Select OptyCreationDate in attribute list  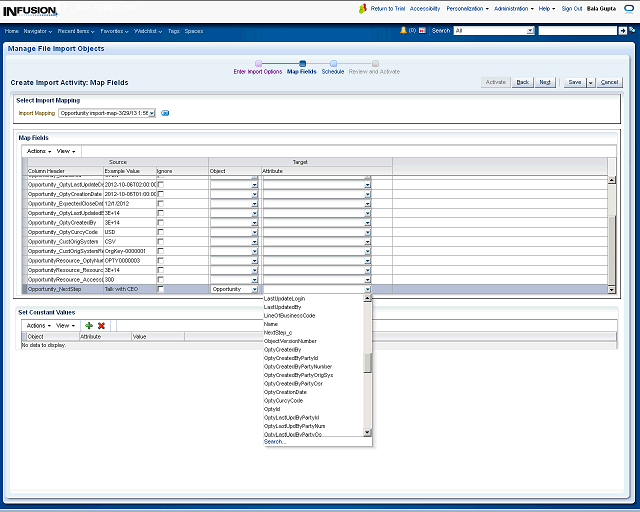[285, 392]
